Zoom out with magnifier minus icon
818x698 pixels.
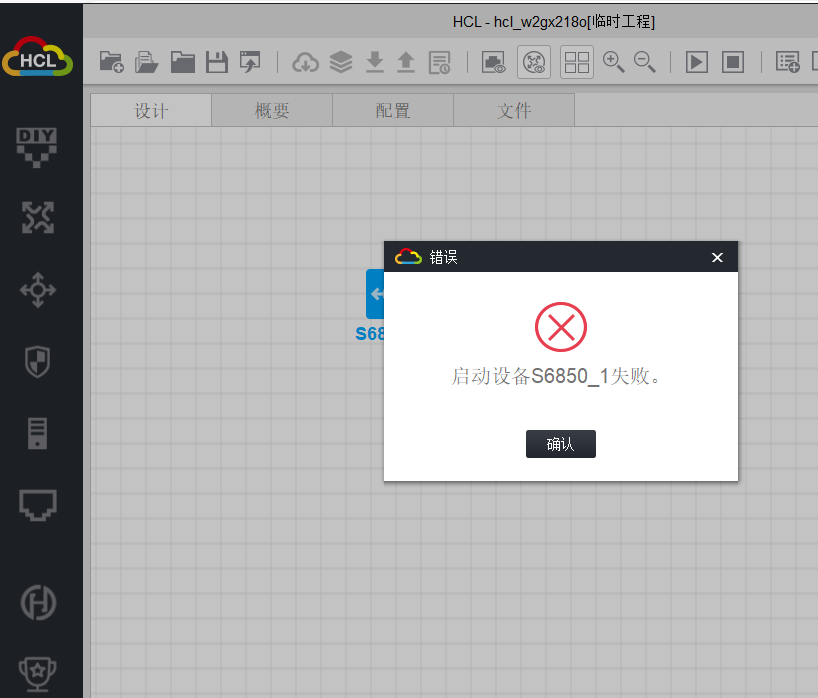(645, 62)
